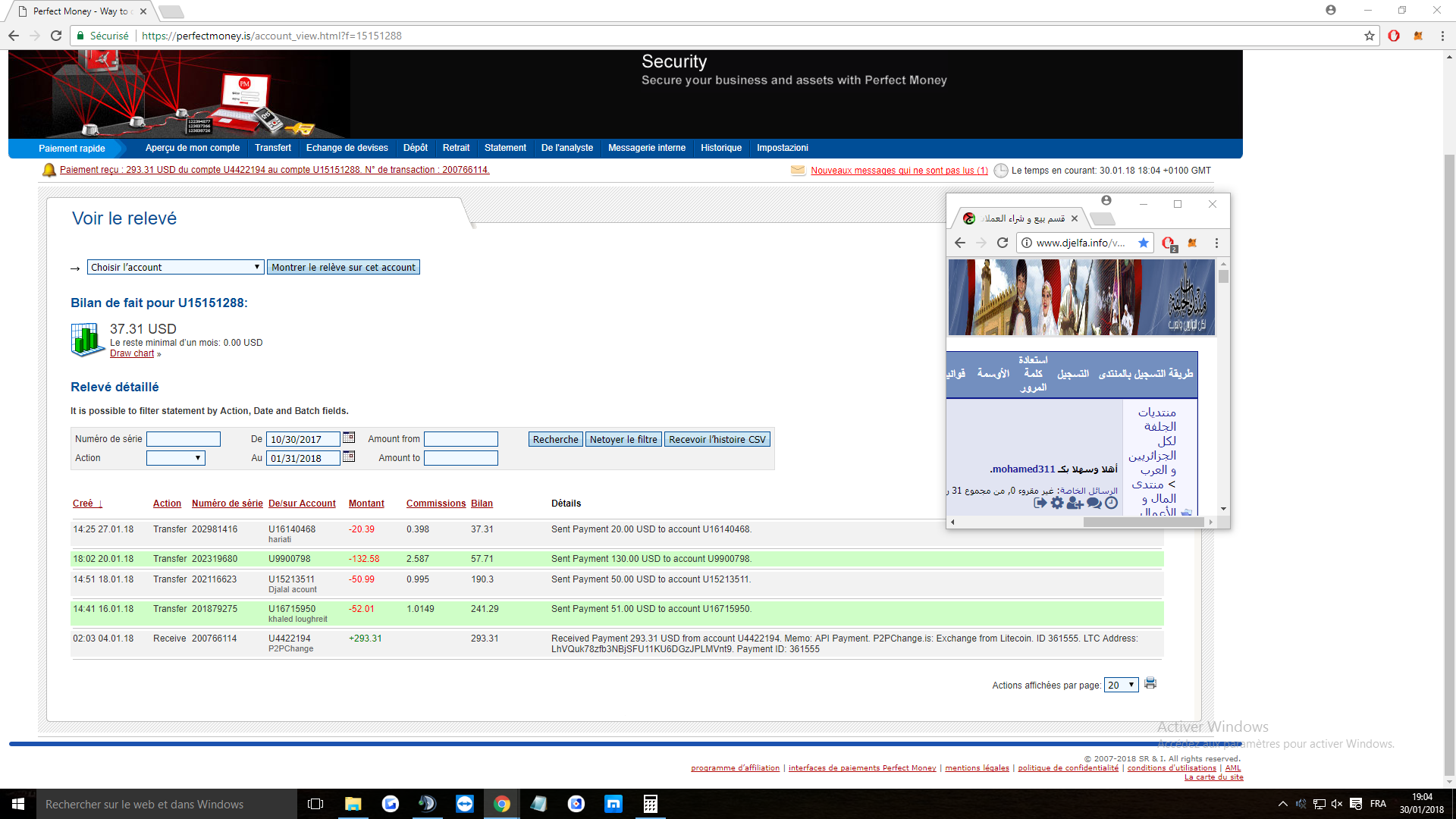Click the printer icon near actions per page
Viewport: 1456px width, 819px height.
coord(1150,683)
